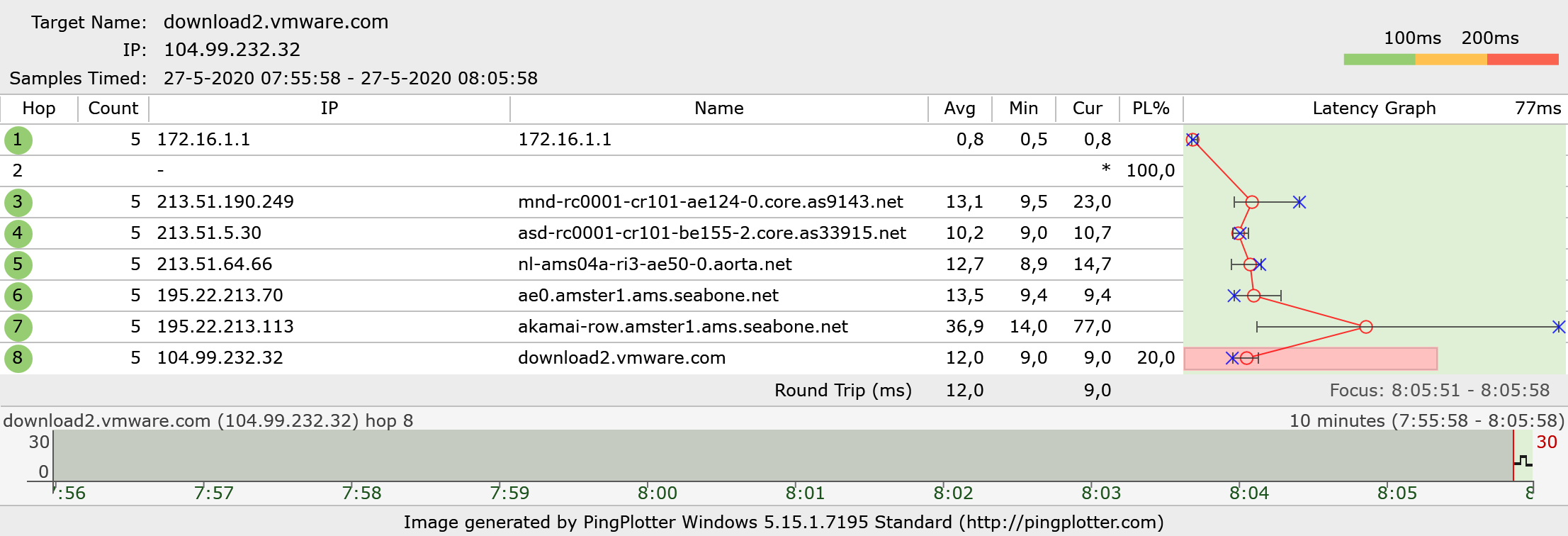Click the green 100ms legend color bar

tap(1379, 60)
